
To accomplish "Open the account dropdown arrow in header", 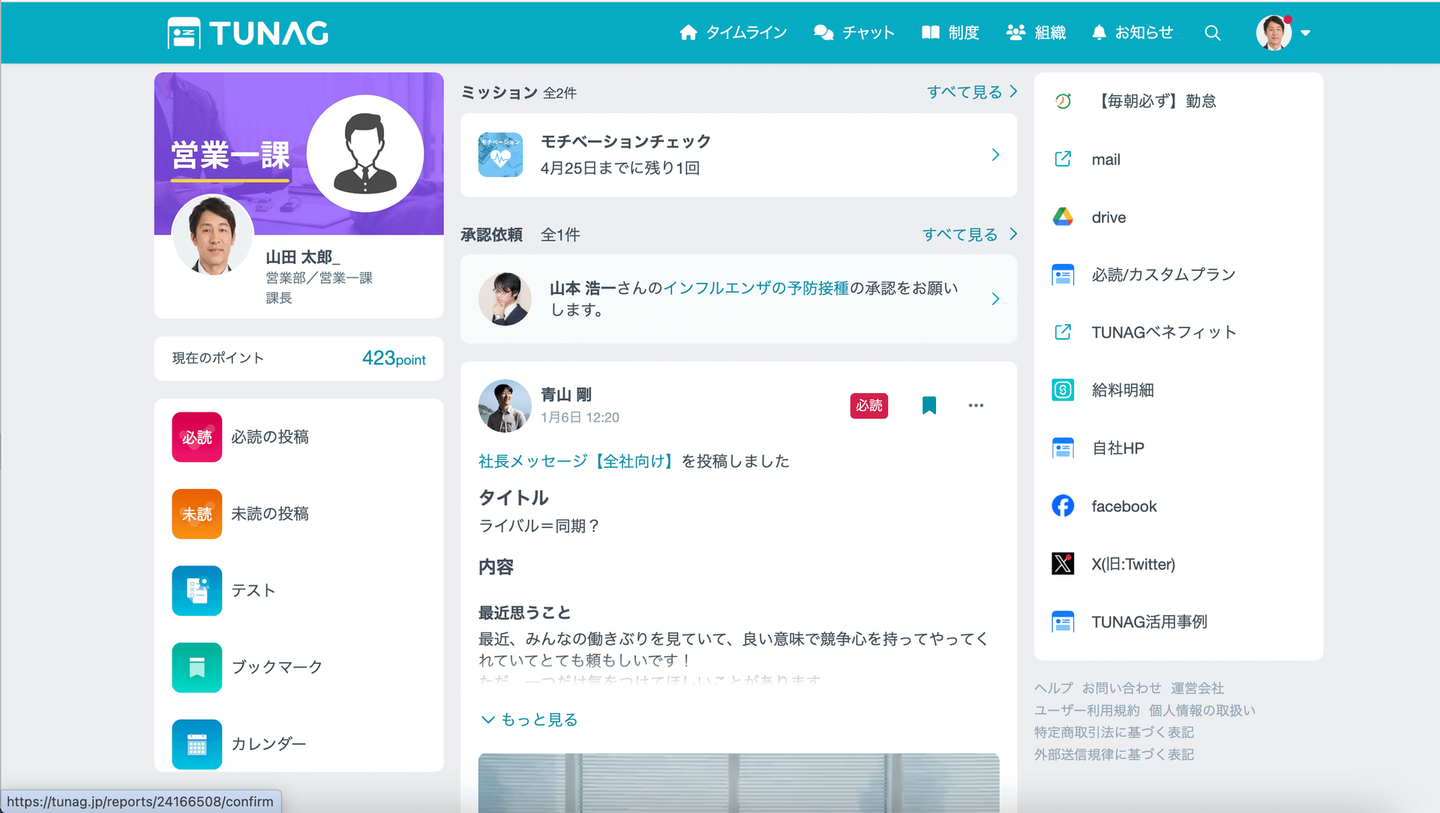I will pyautogui.click(x=1305, y=33).
